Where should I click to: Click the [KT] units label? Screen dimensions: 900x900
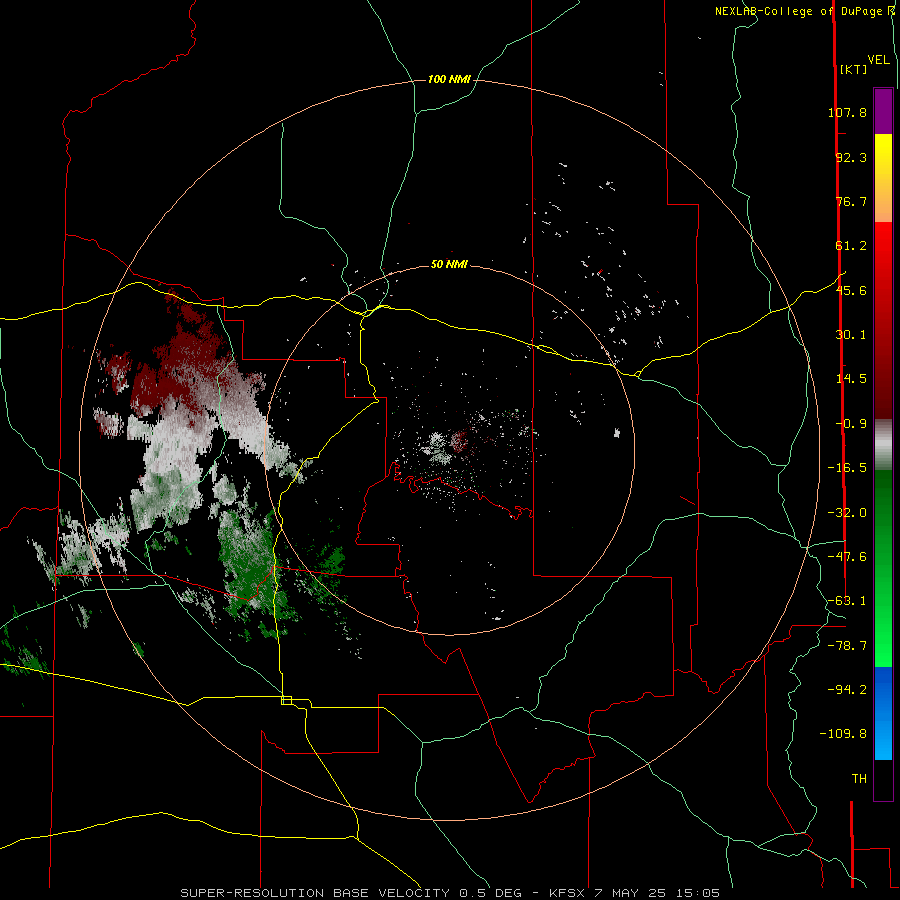(x=854, y=69)
